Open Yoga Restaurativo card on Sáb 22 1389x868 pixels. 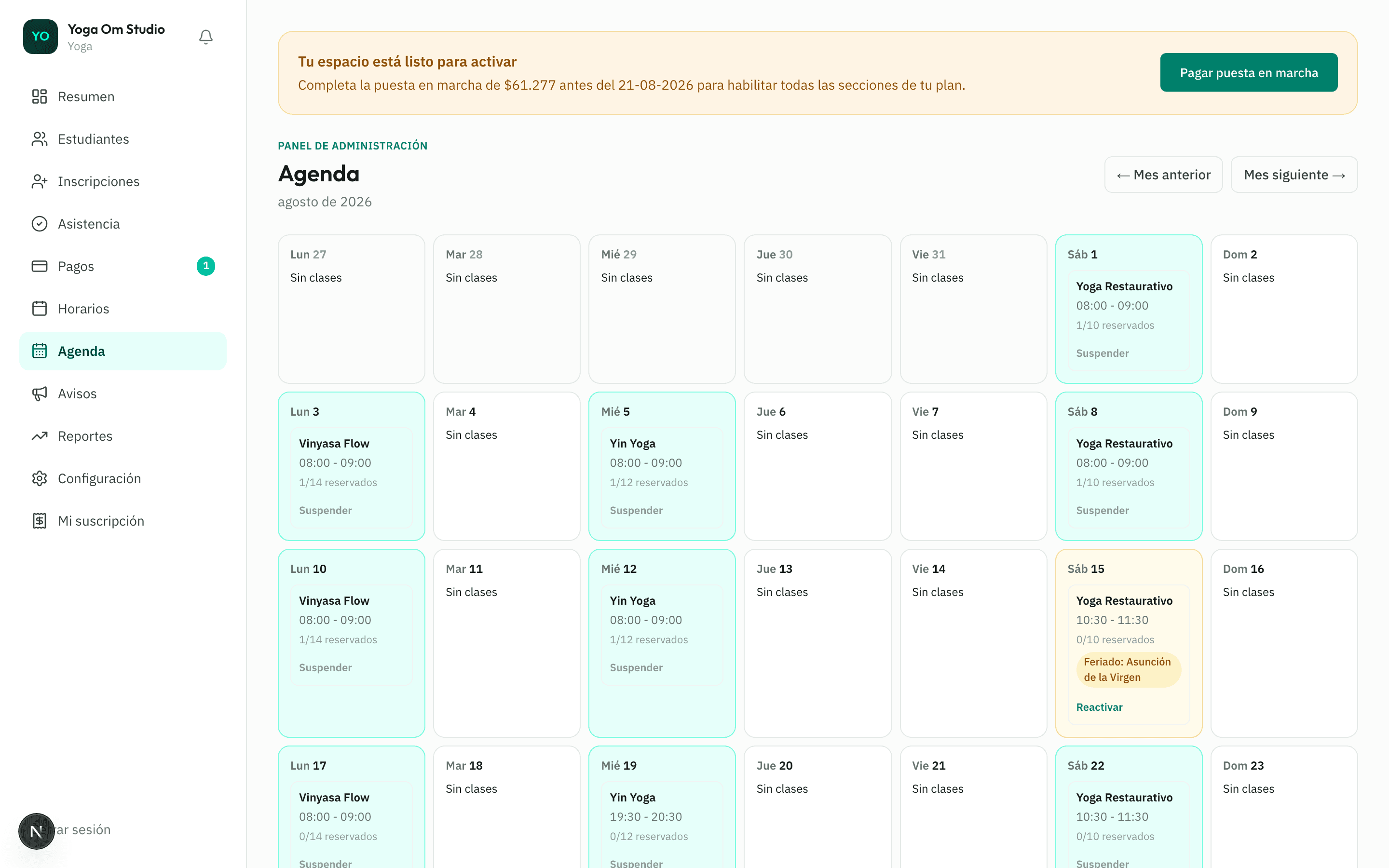1129,826
